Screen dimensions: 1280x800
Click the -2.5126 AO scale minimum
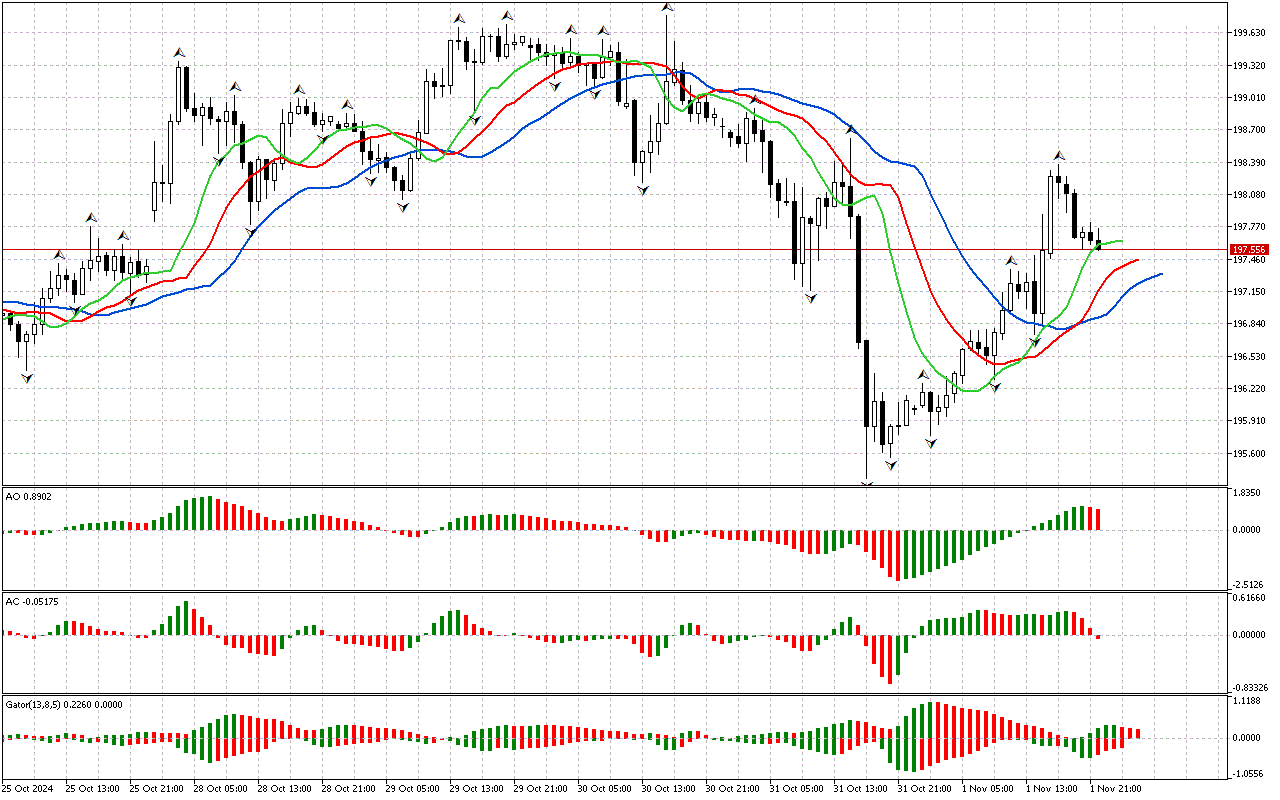[1247, 584]
